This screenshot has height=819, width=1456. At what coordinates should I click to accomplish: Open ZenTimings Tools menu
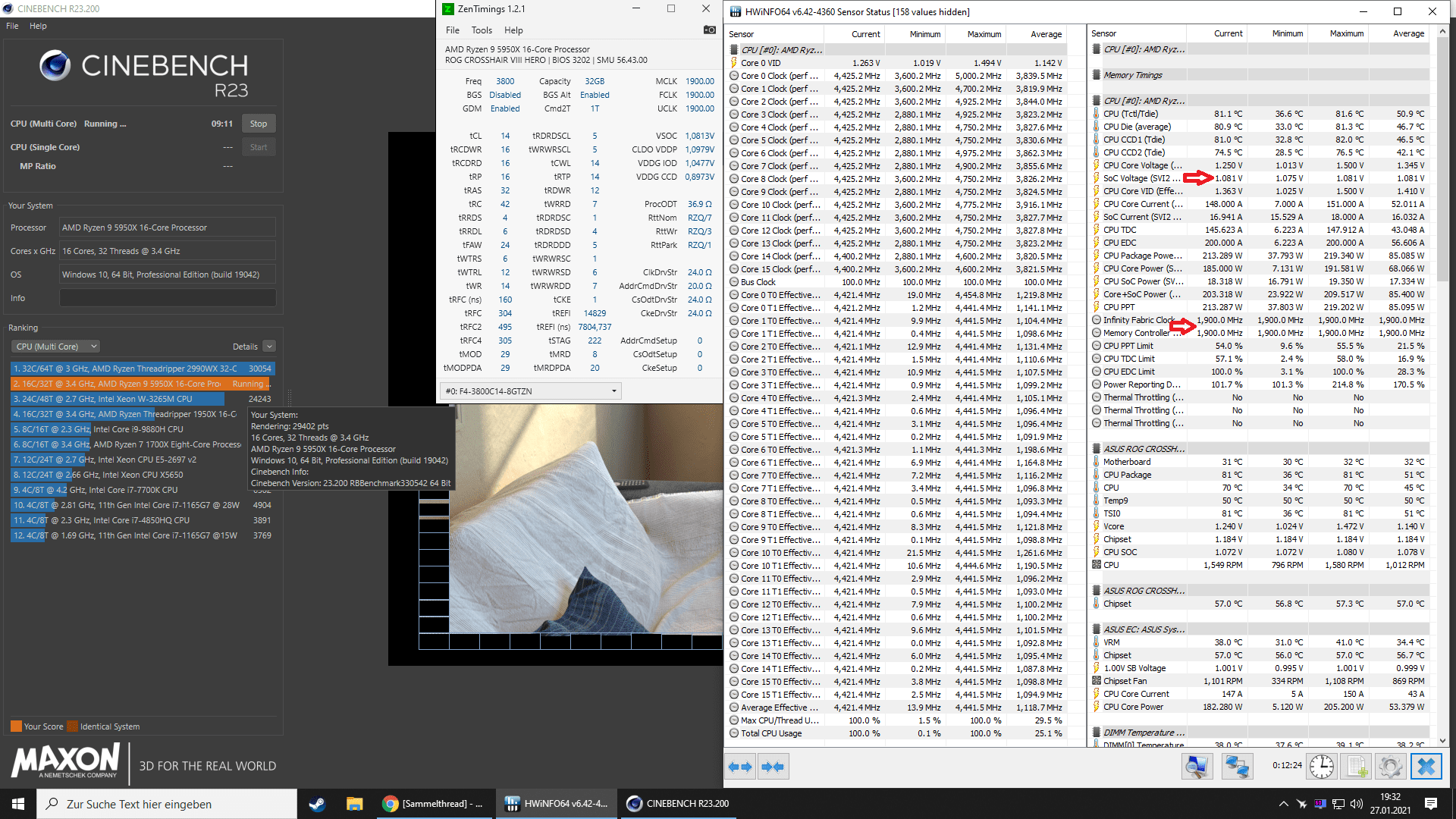tap(482, 30)
